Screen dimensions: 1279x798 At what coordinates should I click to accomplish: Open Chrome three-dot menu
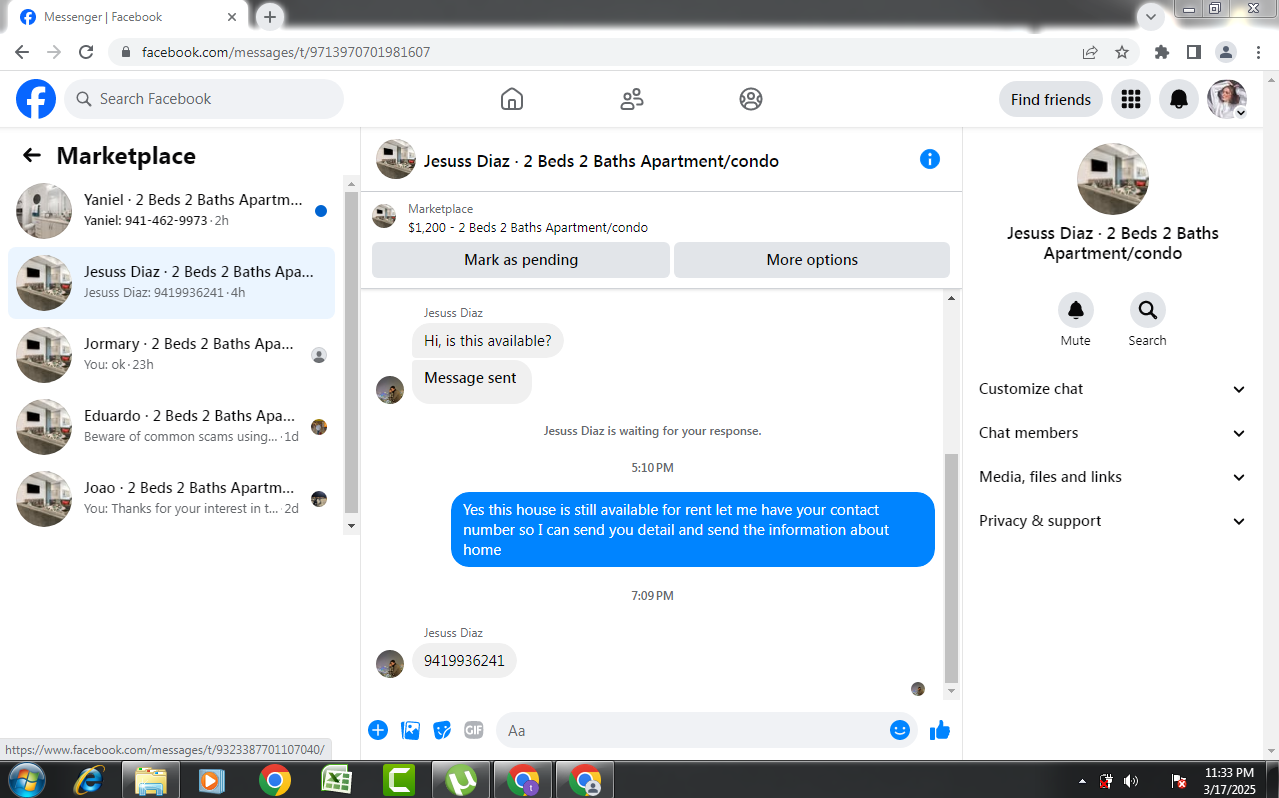pyautogui.click(x=1257, y=52)
